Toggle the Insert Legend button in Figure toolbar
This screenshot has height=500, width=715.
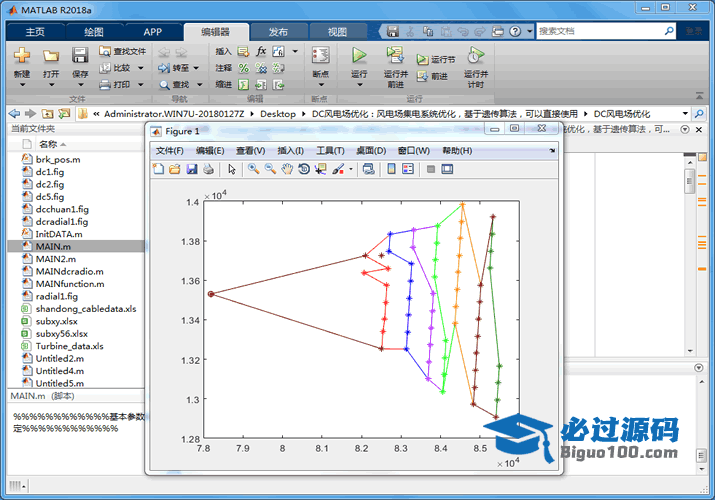tap(408, 169)
